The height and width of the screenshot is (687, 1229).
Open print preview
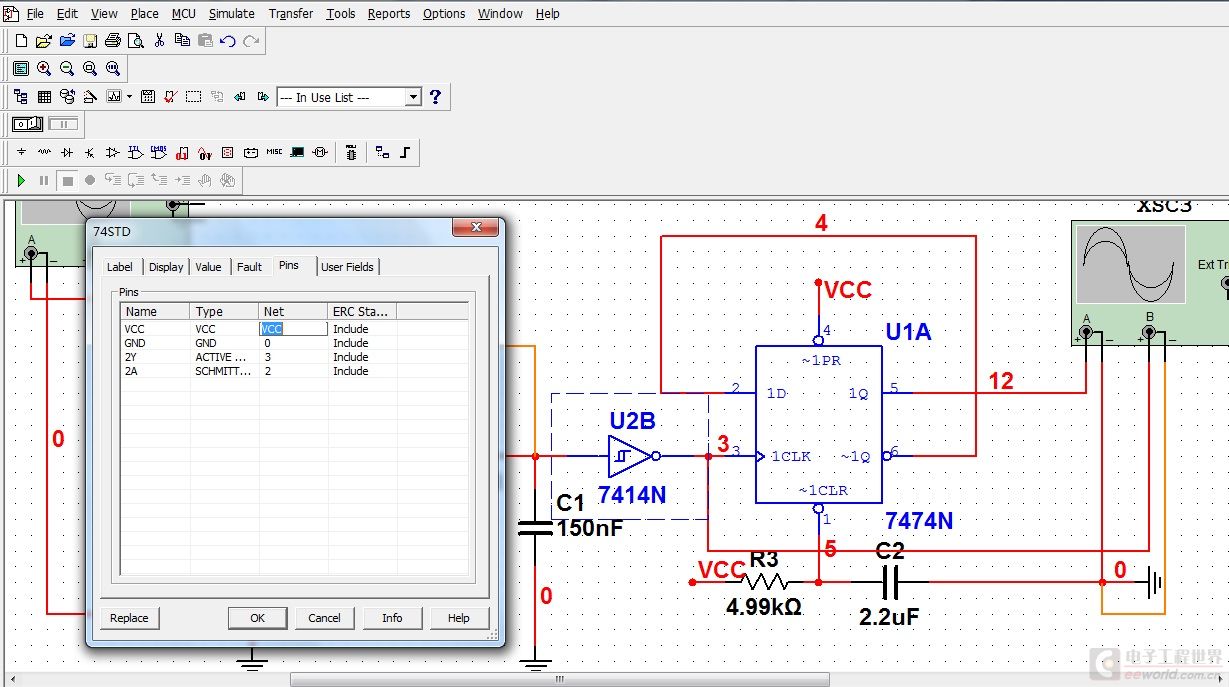[135, 41]
